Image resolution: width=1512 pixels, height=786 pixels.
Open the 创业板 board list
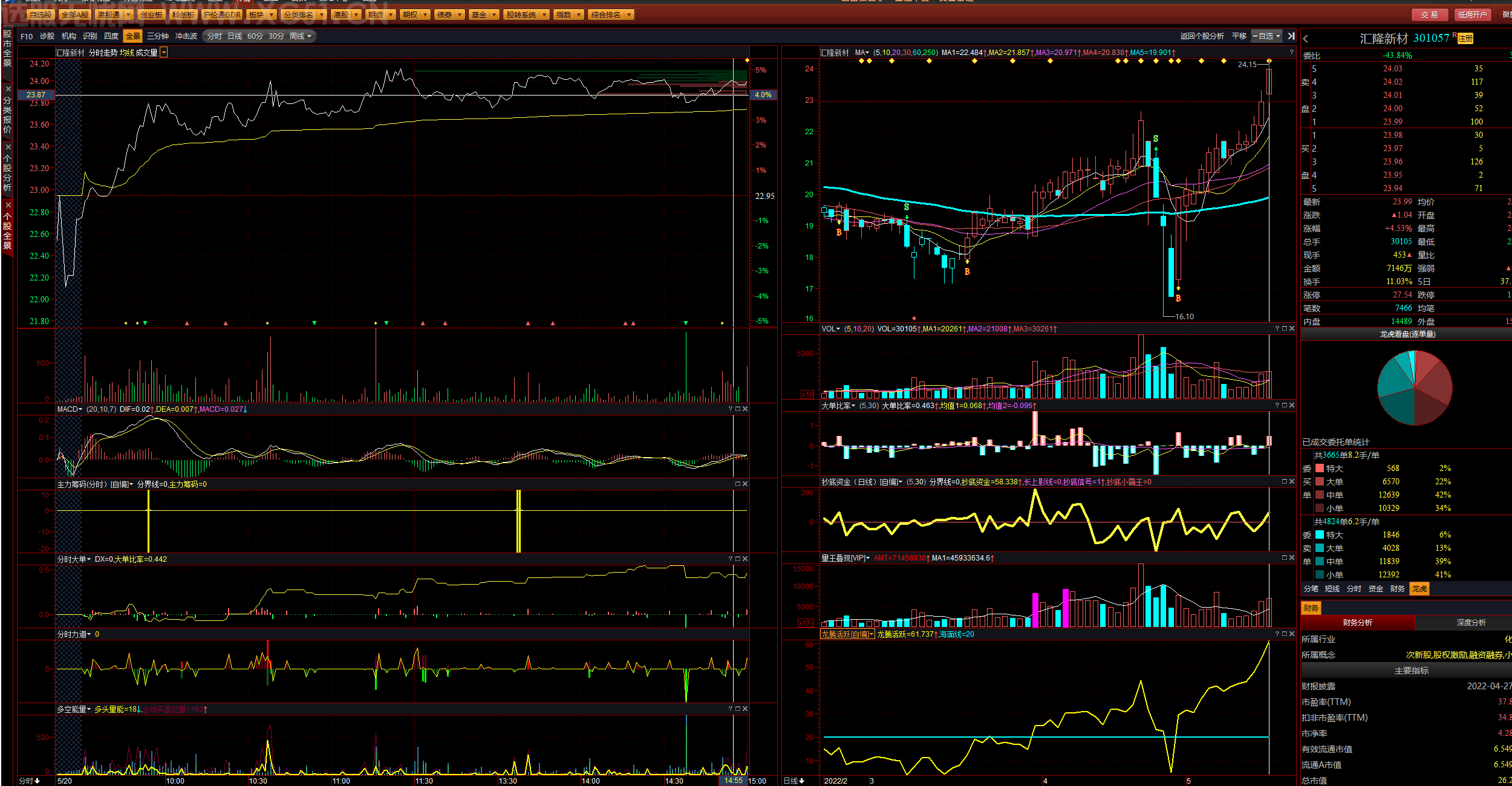click(x=151, y=15)
